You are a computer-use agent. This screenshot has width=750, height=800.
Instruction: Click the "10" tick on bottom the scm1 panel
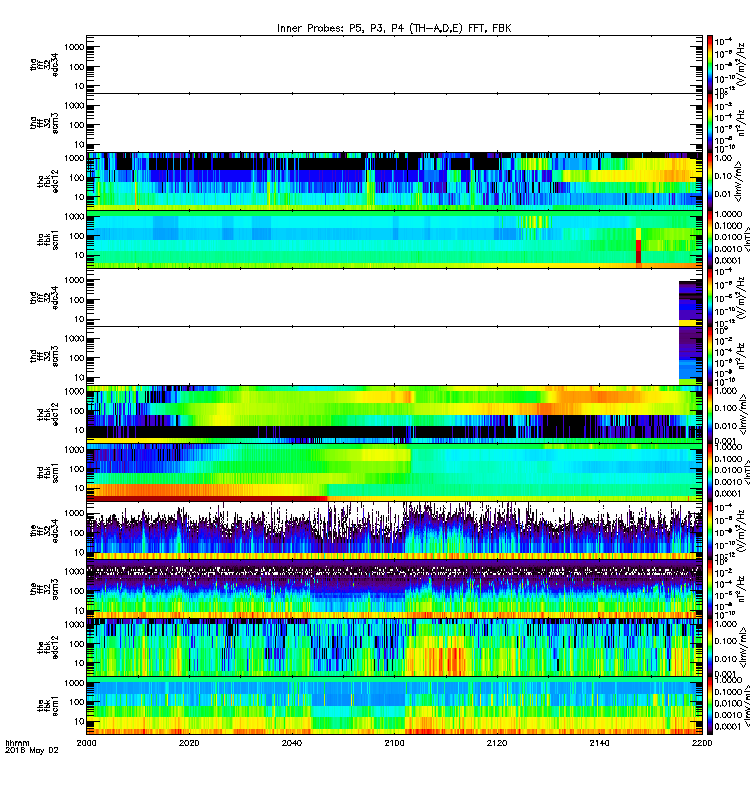79,721
